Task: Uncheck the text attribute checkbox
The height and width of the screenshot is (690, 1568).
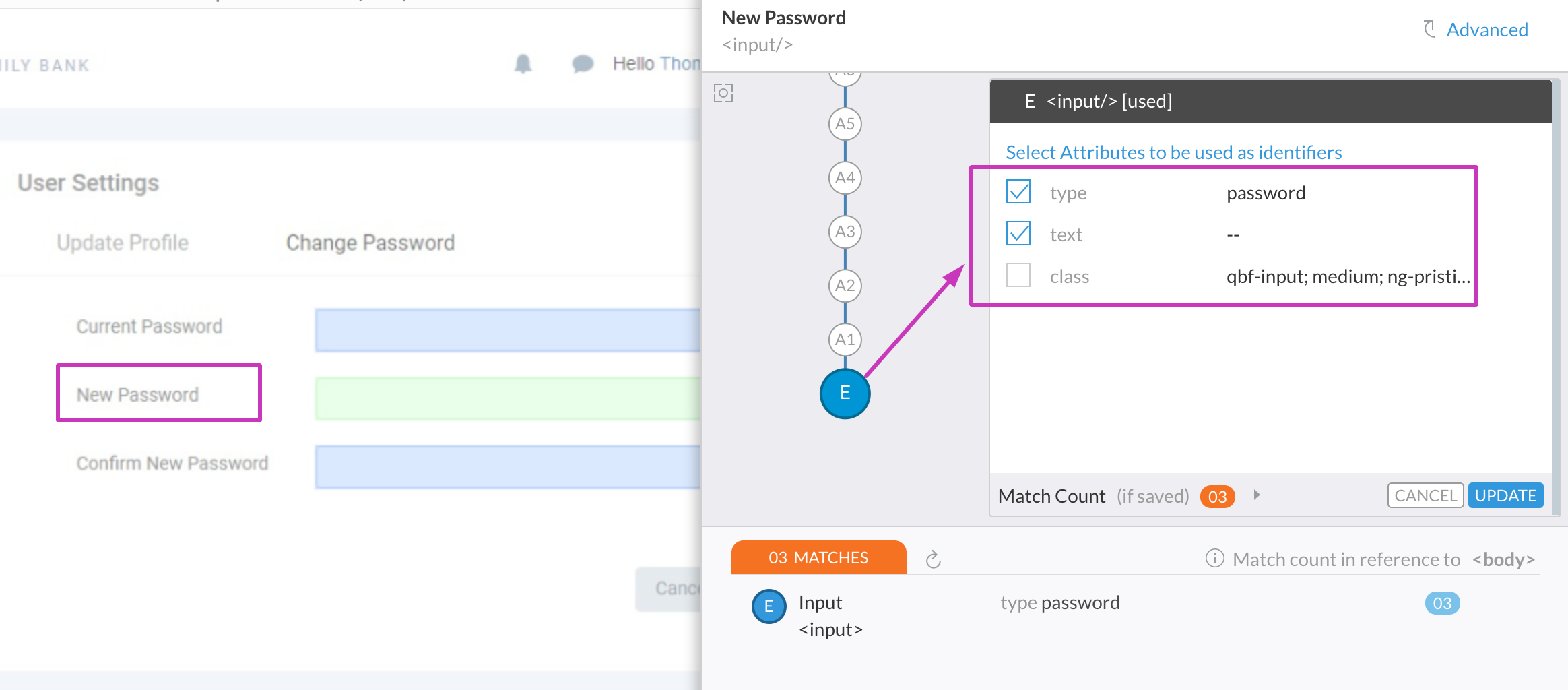Action: coord(1018,234)
